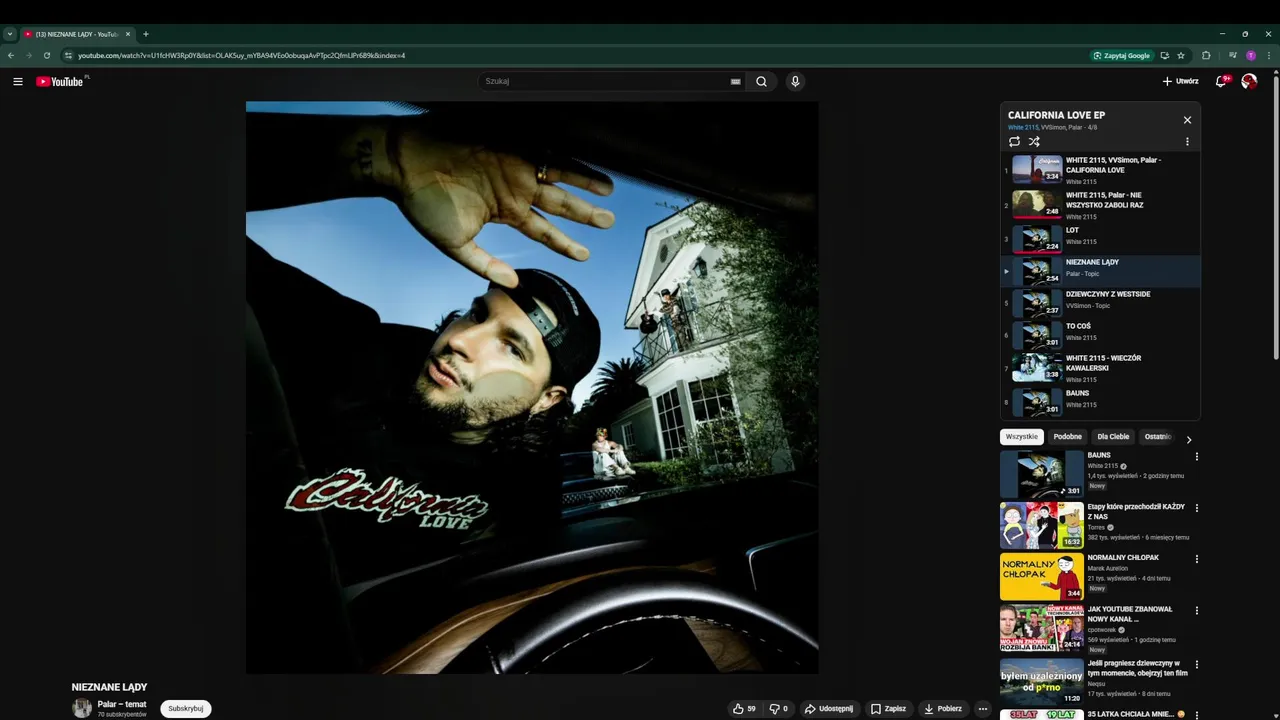1280x720 pixels.
Task: Click the install app icon in address bar
Action: coord(1164,56)
